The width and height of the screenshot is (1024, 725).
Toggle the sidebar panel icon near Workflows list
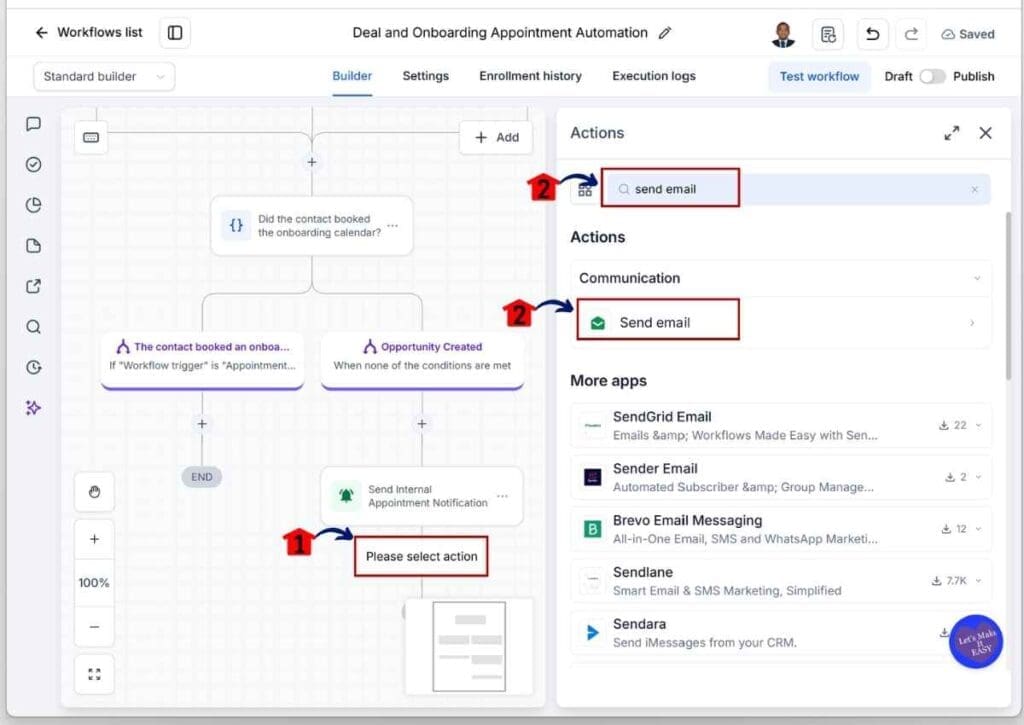pos(175,33)
